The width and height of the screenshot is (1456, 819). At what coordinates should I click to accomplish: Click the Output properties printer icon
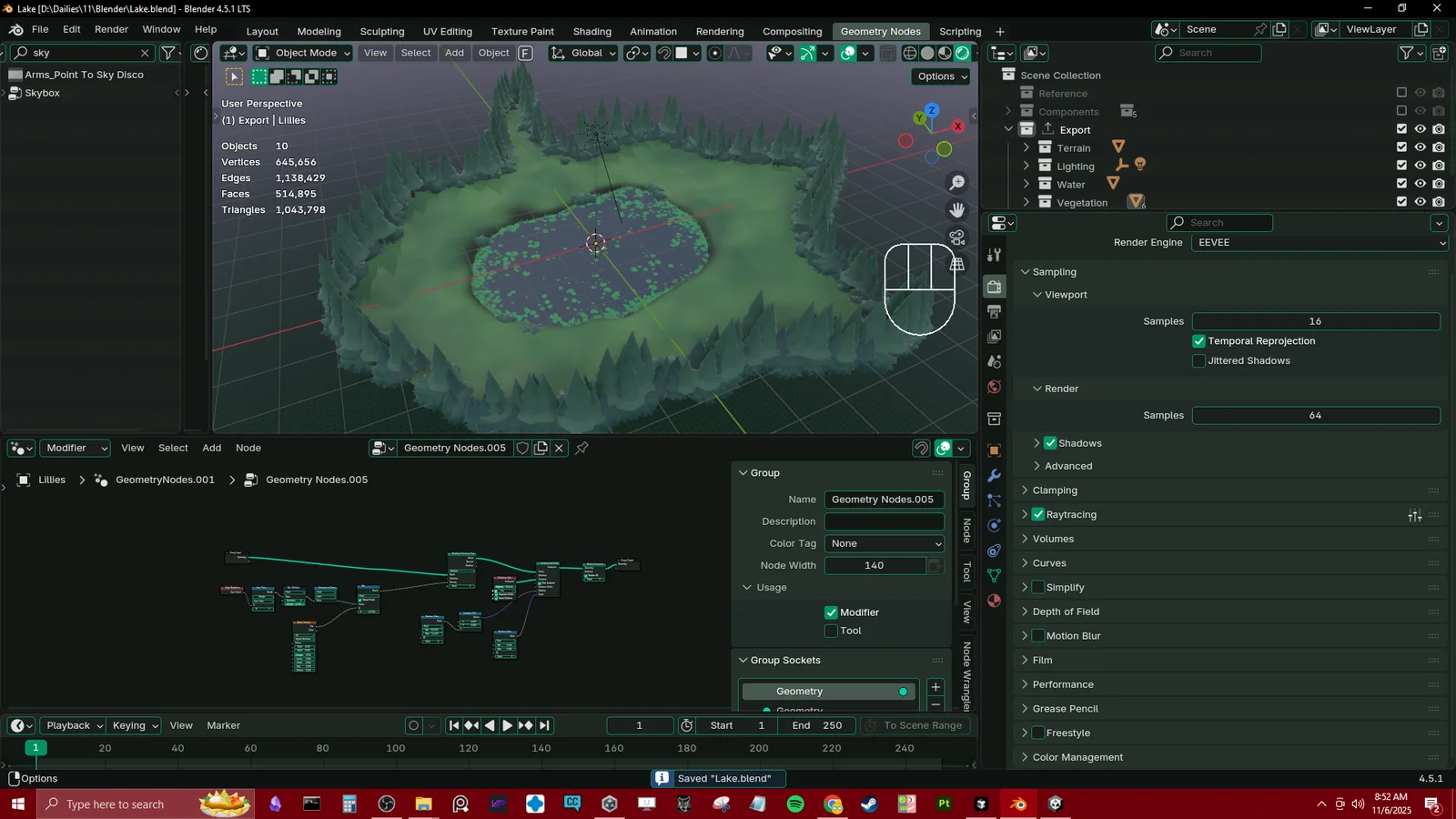click(994, 312)
